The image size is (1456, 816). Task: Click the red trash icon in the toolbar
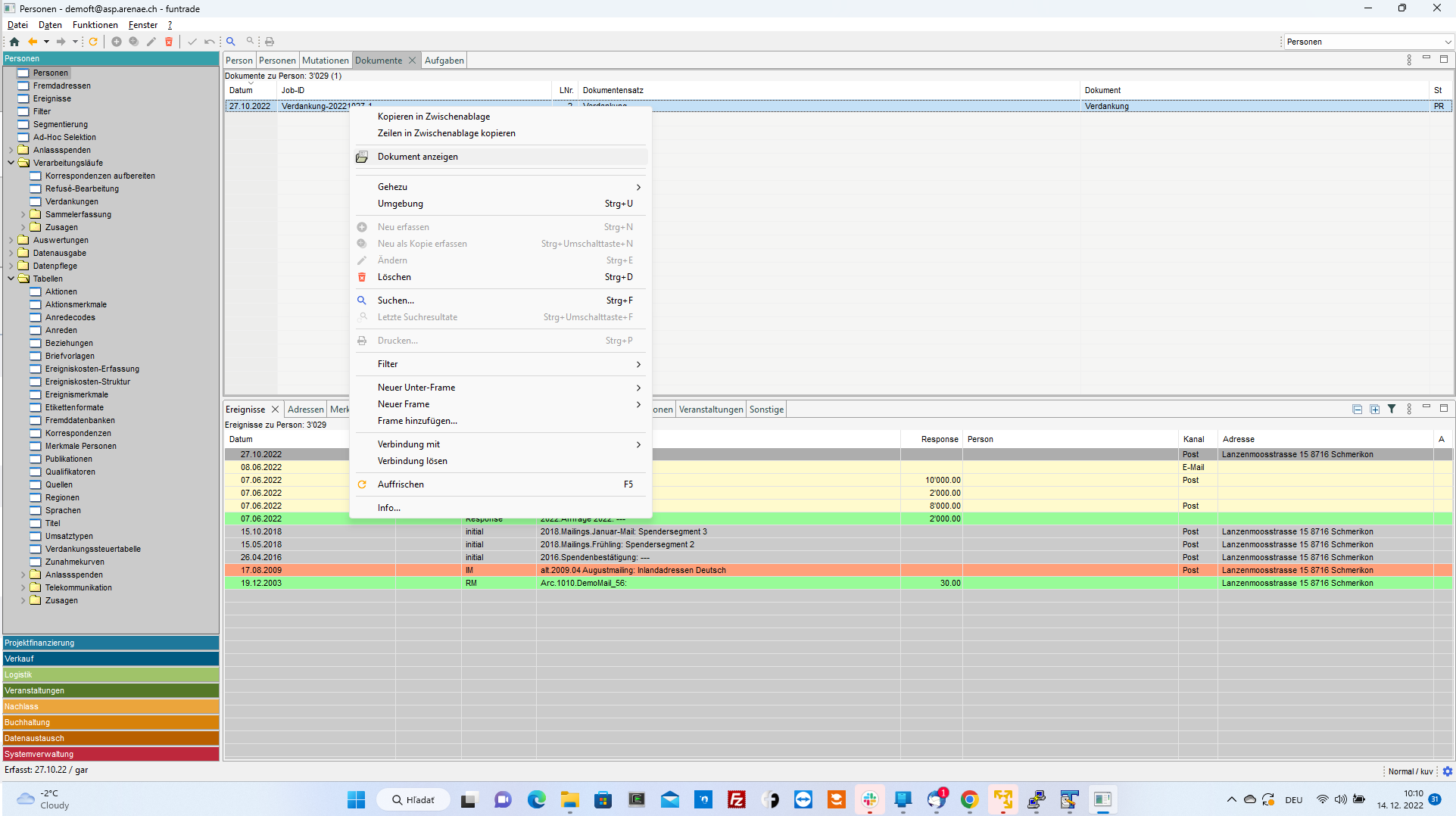tap(169, 42)
